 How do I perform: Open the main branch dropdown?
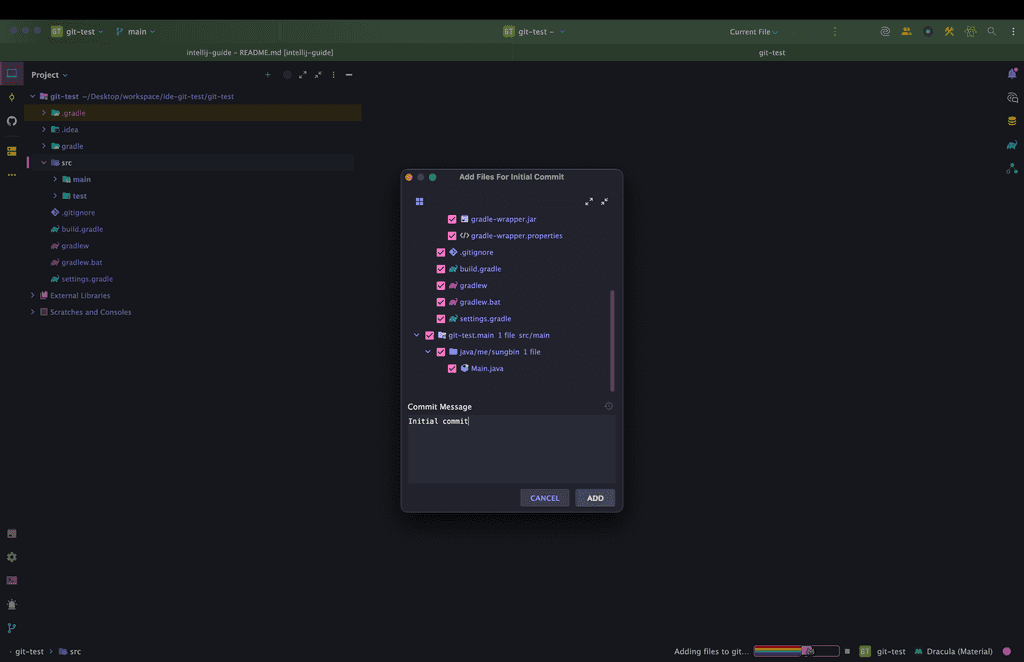click(x=136, y=32)
